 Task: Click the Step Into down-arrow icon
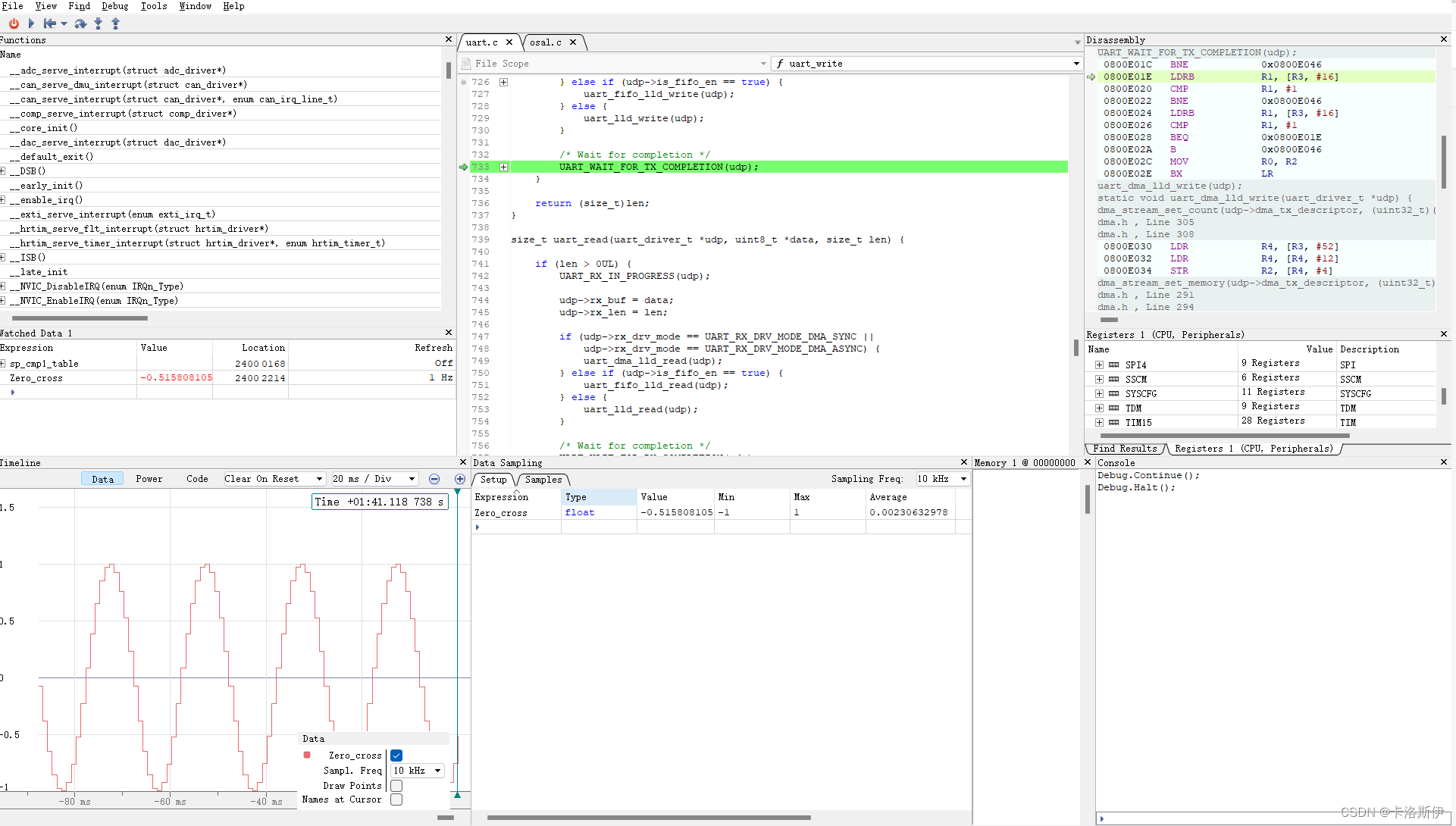[99, 23]
